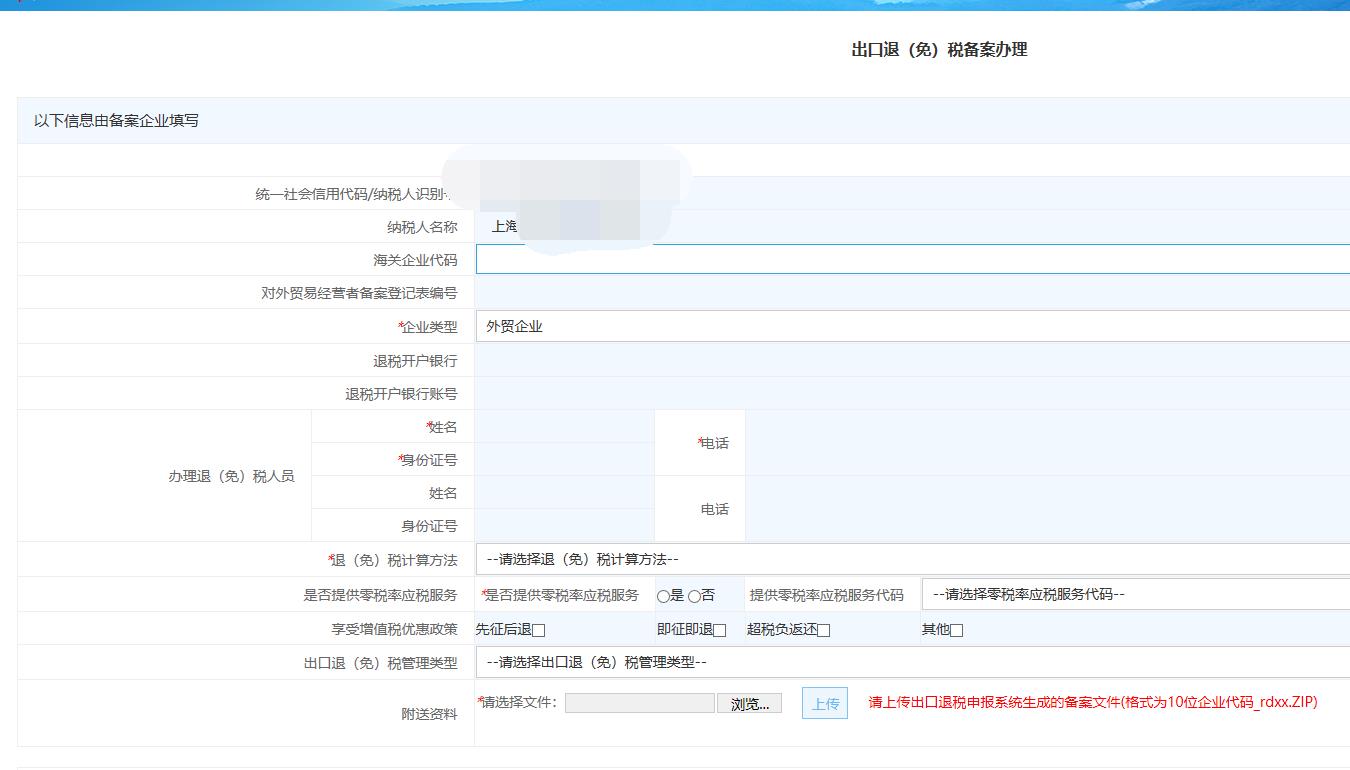Open the 企业类型 dropdown showing 外贸企业
Image resolution: width=1350 pixels, height=770 pixels.
[x=913, y=326]
